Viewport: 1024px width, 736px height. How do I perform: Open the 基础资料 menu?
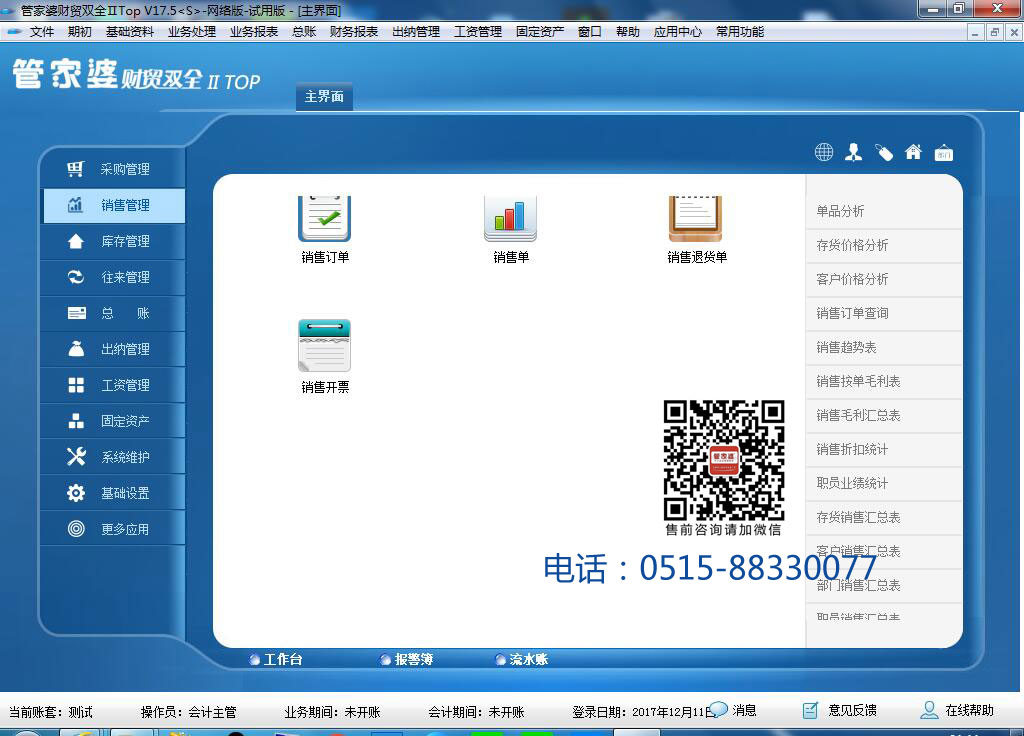(x=129, y=31)
